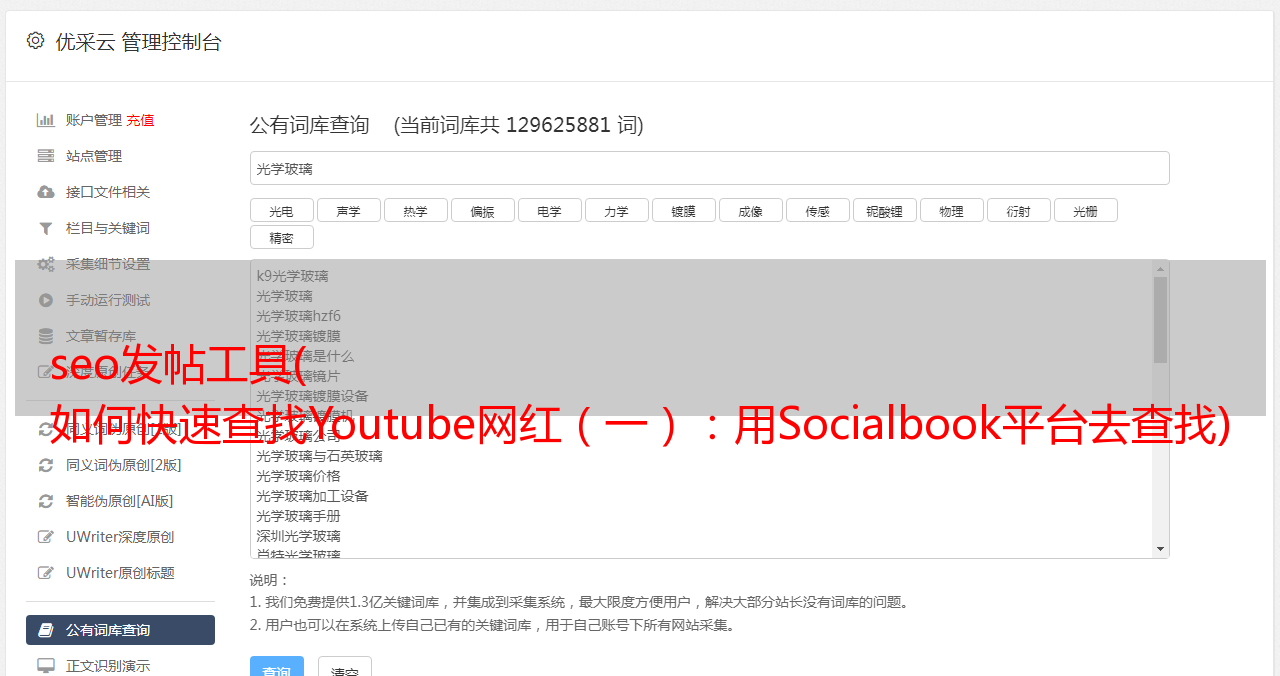Click the refresh icon for 同义词伪原创[2版]
The image size is (1280, 676).
tap(46, 465)
